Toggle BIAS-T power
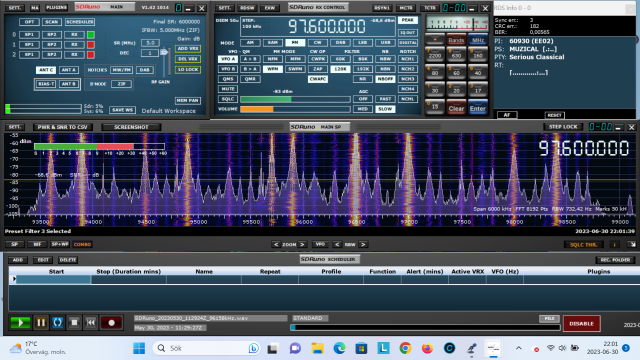 pyautogui.click(x=46, y=84)
